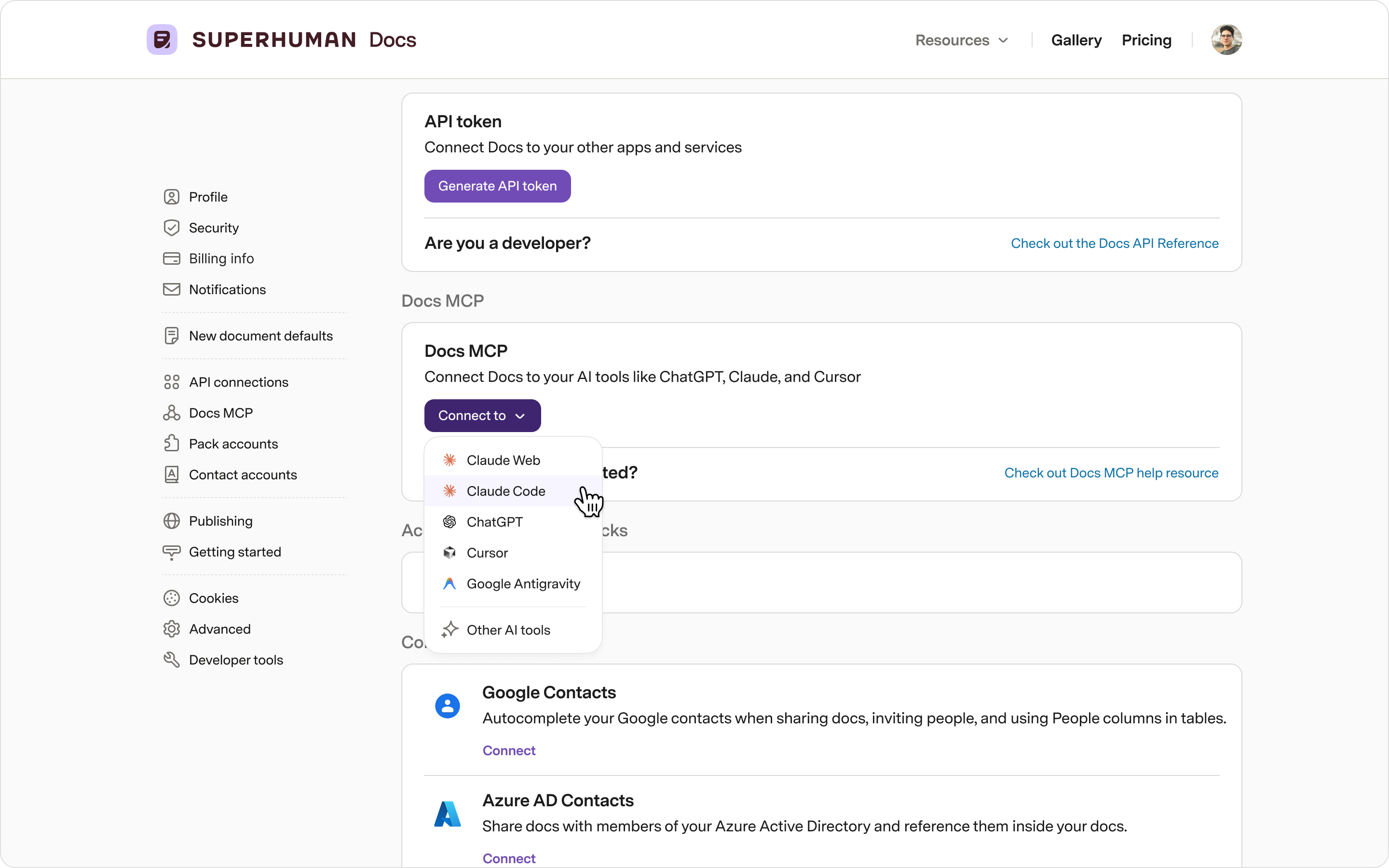Open Contact accounts label

point(244,475)
